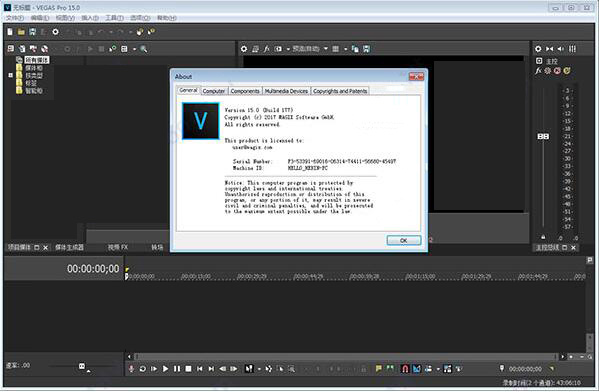This screenshot has height=392, width=599.
Task: Mute master bus with the speaker icon
Action: [560, 49]
